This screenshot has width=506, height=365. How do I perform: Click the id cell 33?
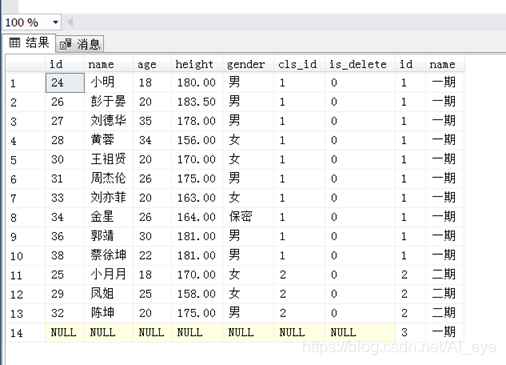pyautogui.click(x=65, y=198)
